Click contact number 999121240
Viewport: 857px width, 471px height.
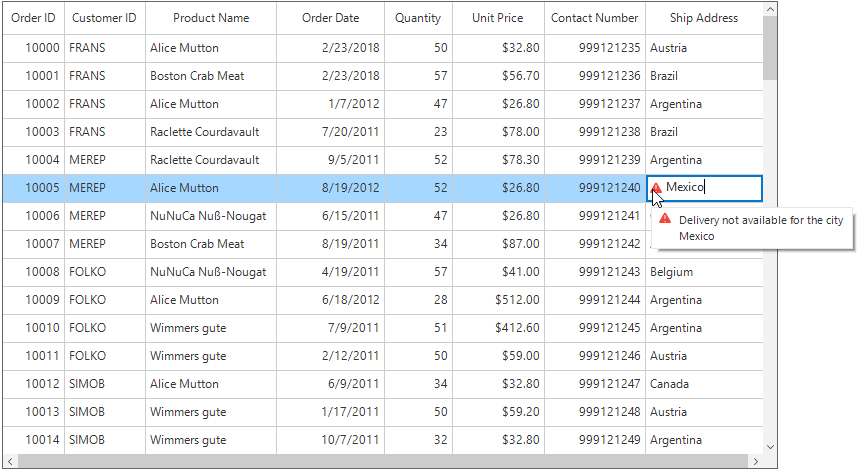tap(595, 188)
